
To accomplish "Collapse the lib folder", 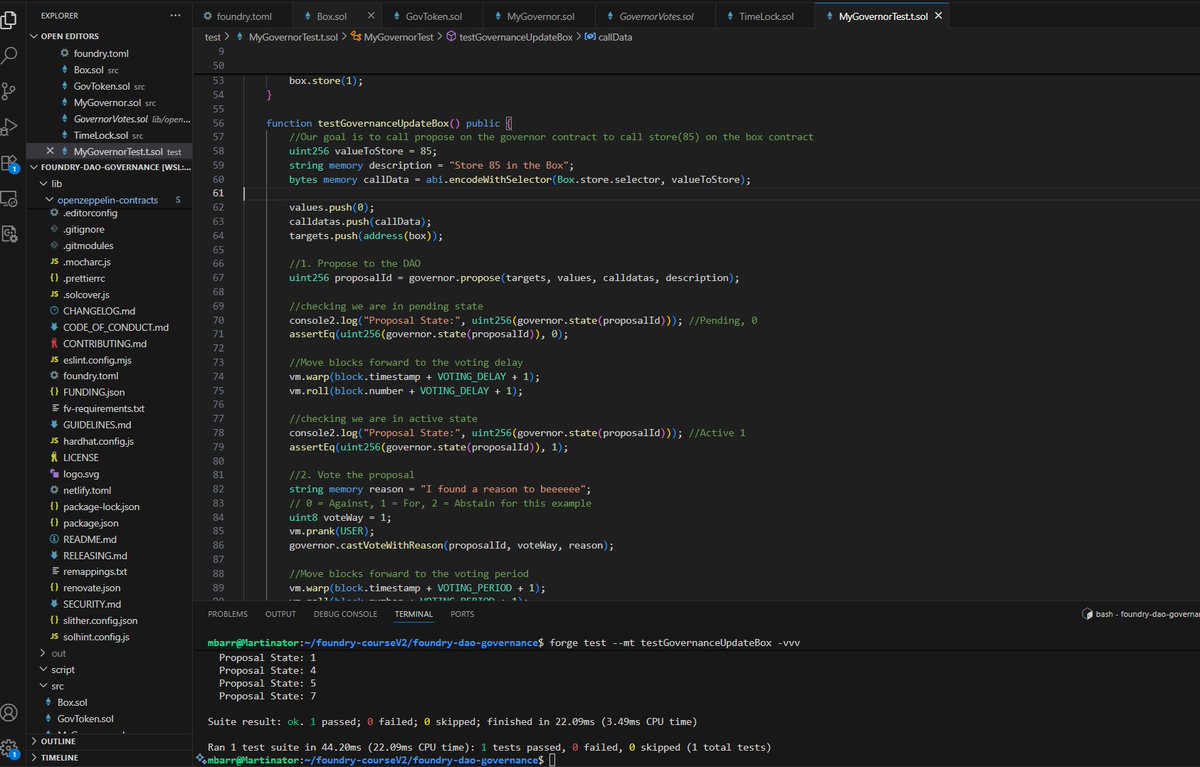I will [x=57, y=184].
